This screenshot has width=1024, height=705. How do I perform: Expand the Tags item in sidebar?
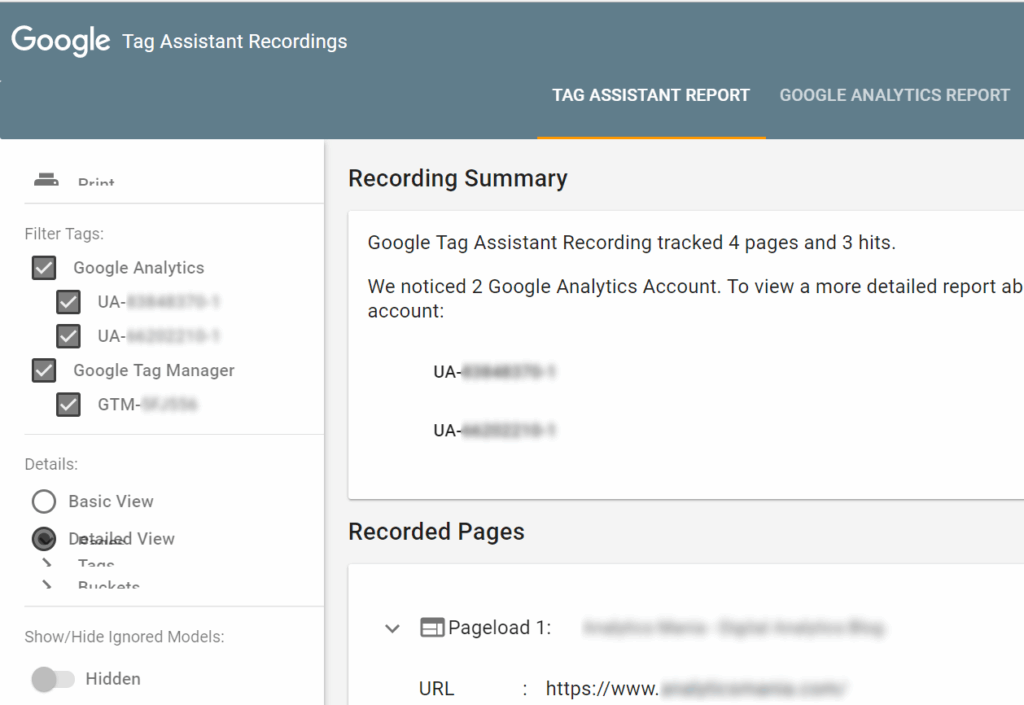click(47, 563)
